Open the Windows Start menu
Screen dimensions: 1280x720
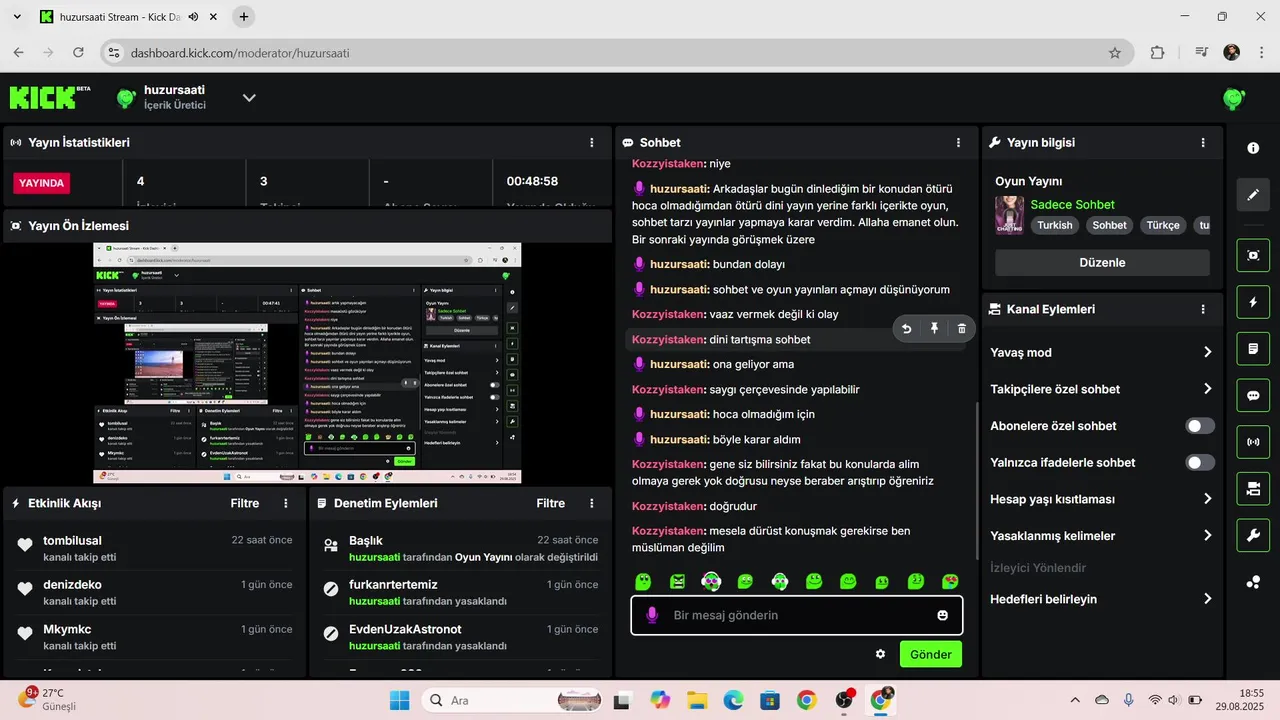coord(398,700)
